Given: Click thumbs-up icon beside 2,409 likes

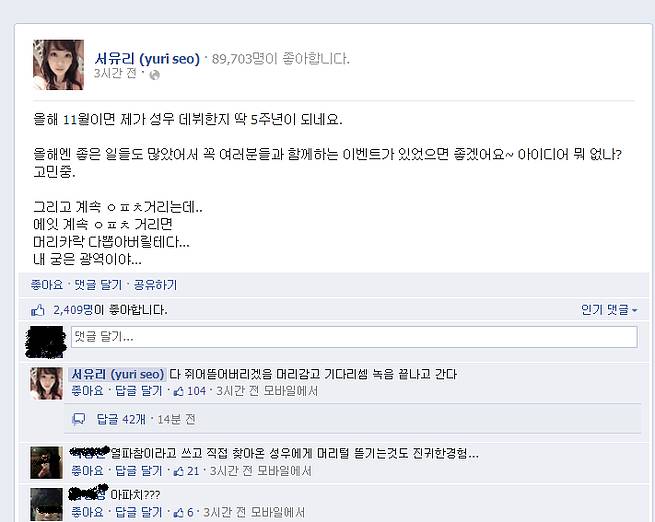Looking at the screenshot, I should pyautogui.click(x=38, y=310).
